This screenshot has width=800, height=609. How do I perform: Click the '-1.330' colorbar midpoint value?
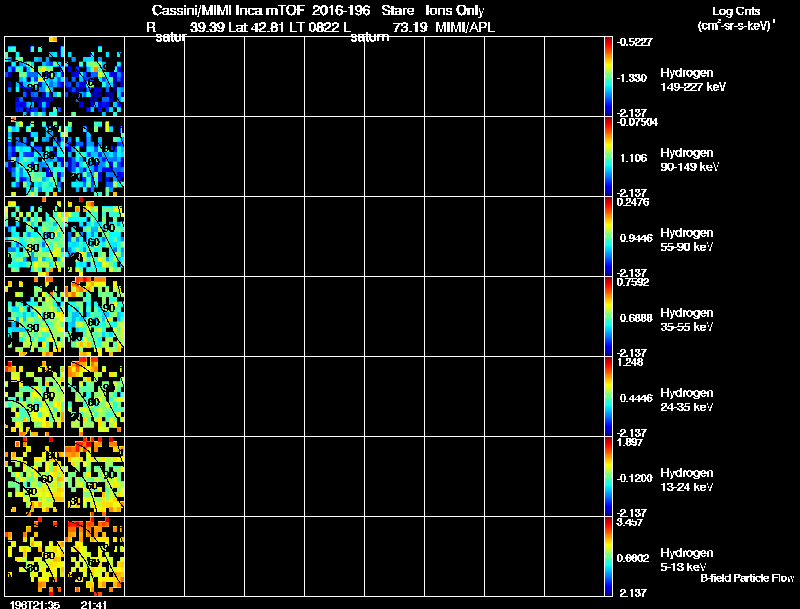coord(632,78)
